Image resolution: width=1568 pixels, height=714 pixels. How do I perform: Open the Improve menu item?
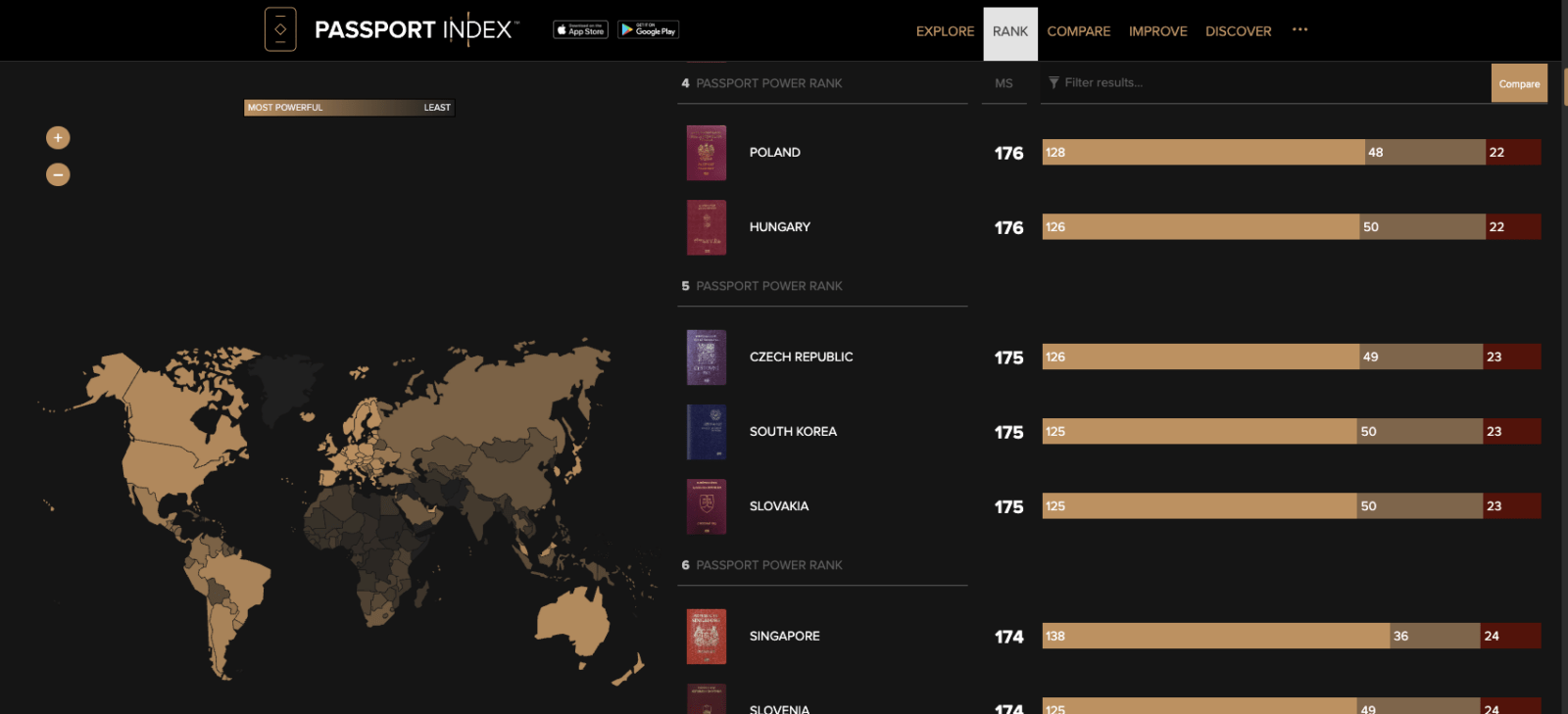[x=1157, y=31]
